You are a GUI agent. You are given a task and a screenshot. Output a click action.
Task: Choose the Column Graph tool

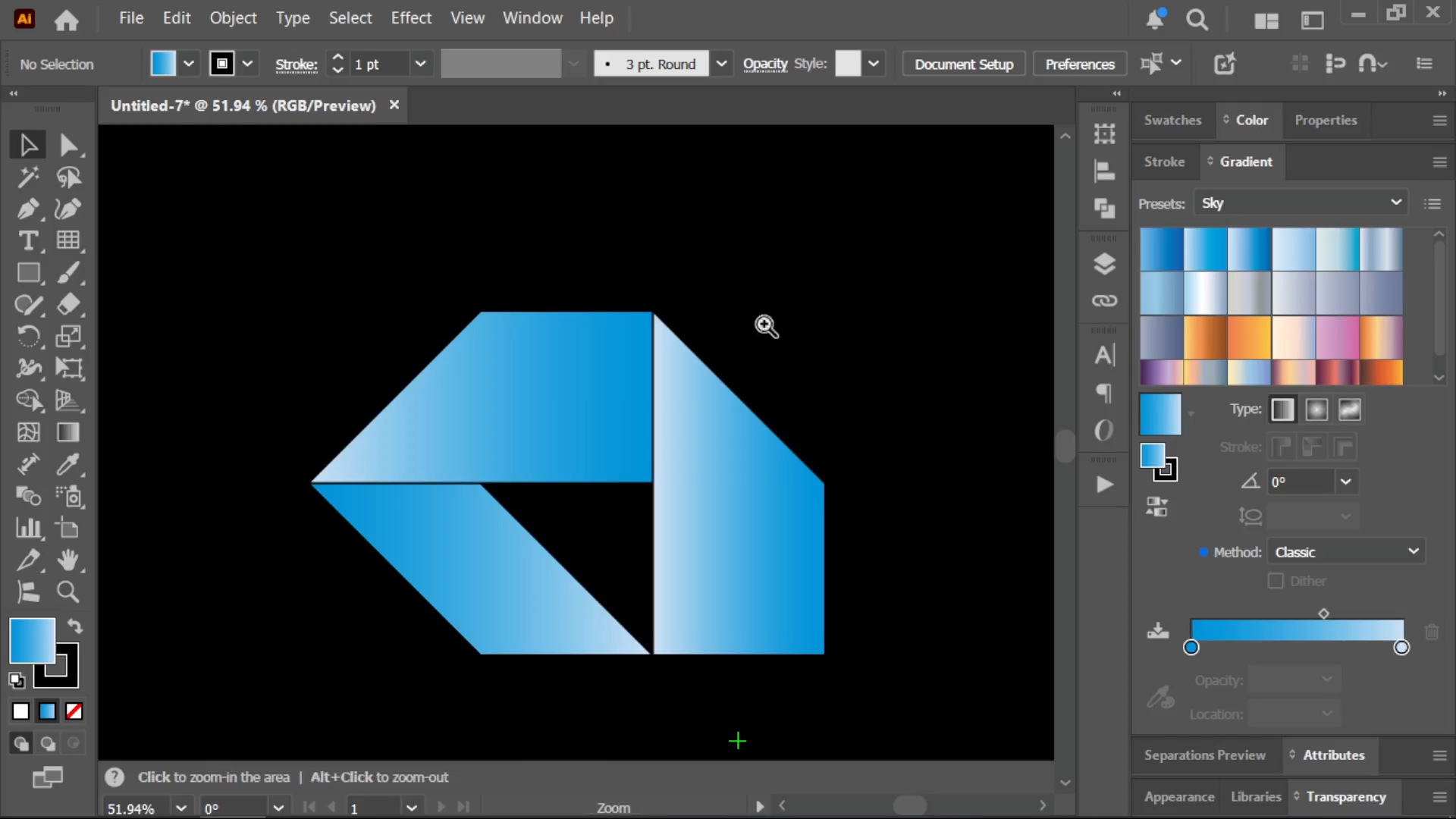coord(28,528)
